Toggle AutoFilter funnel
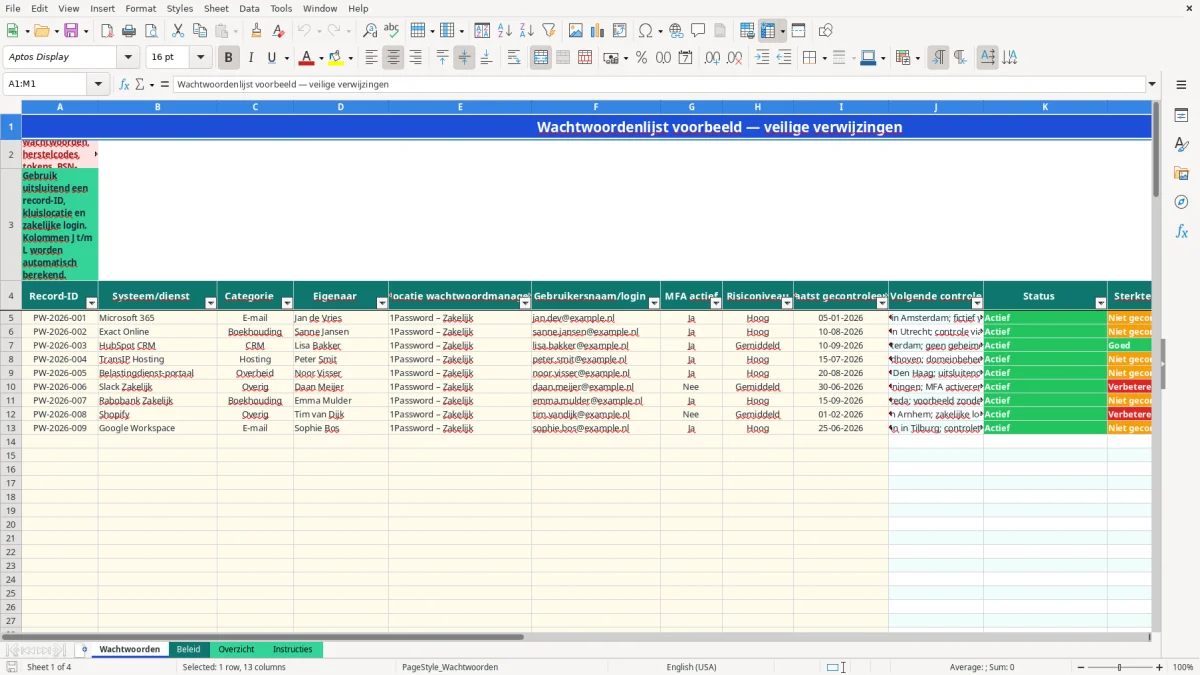1200x675 pixels. 549,31
